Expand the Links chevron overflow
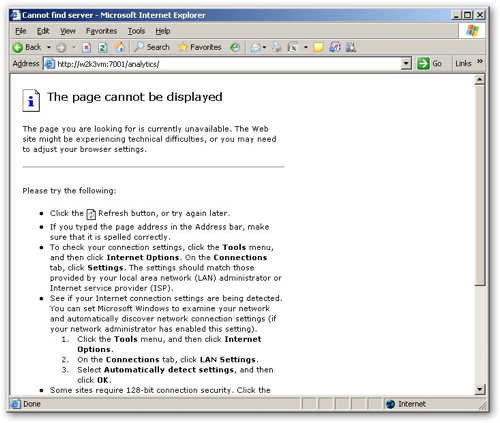Image resolution: width=500 pixels, height=423 pixels. tap(480, 61)
